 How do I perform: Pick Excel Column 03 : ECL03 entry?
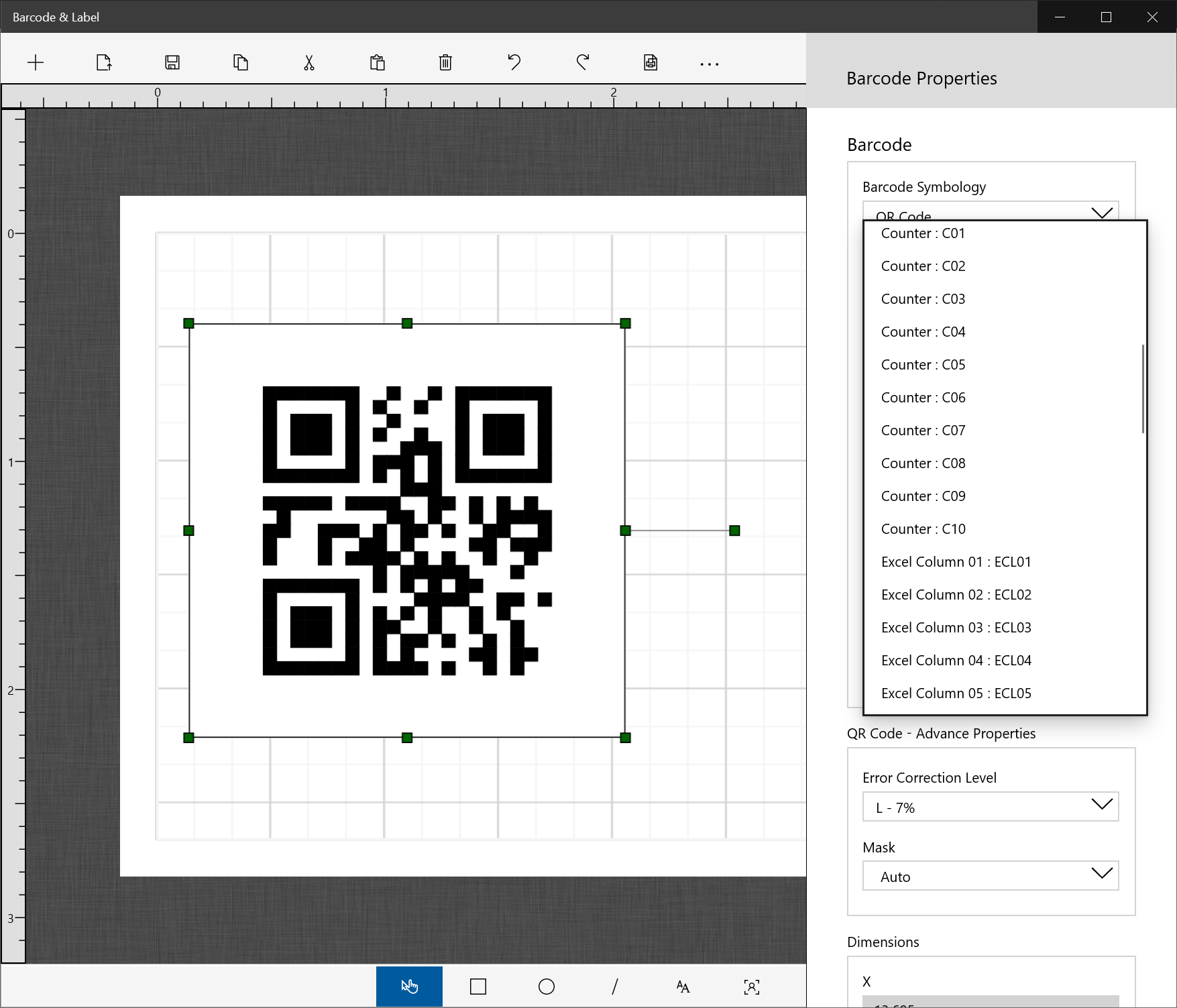click(x=1005, y=628)
